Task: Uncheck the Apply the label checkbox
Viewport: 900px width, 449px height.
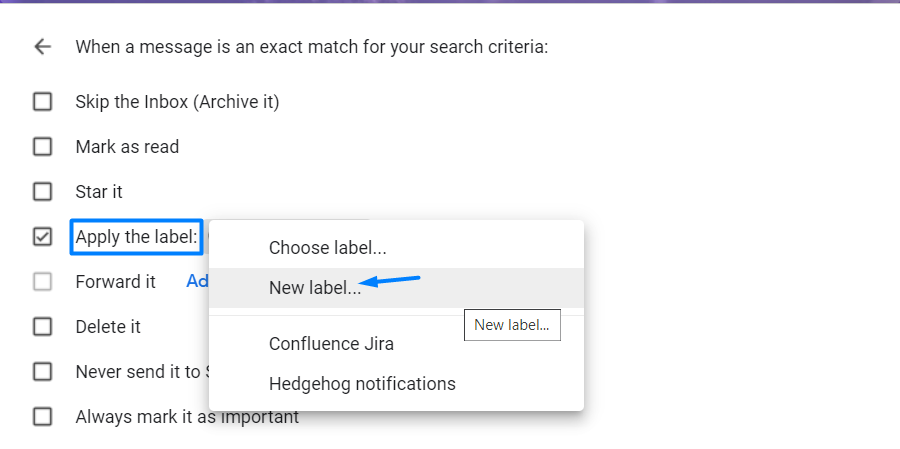Action: click(42, 237)
